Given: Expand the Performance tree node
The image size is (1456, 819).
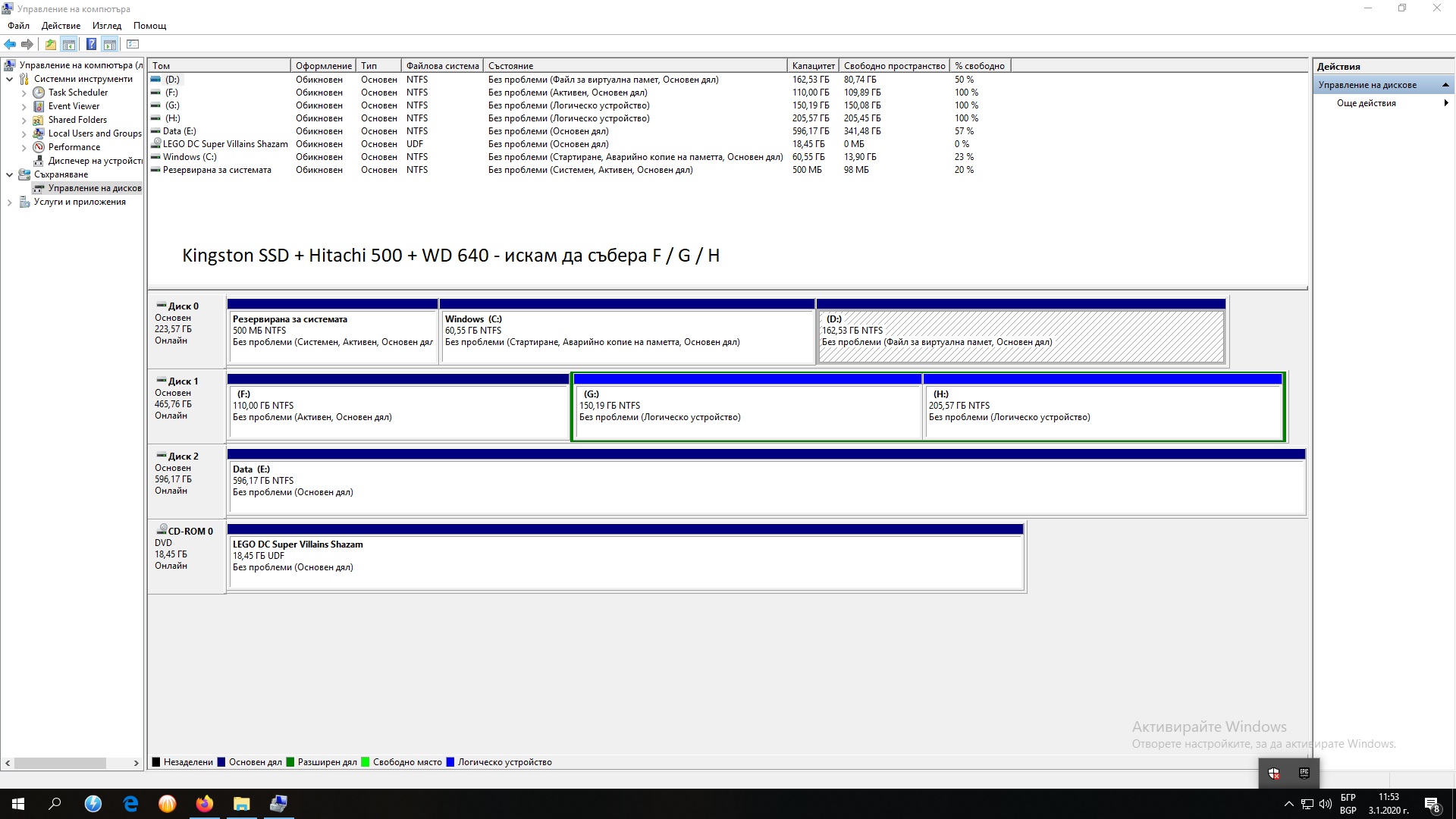Looking at the screenshot, I should pyautogui.click(x=24, y=148).
